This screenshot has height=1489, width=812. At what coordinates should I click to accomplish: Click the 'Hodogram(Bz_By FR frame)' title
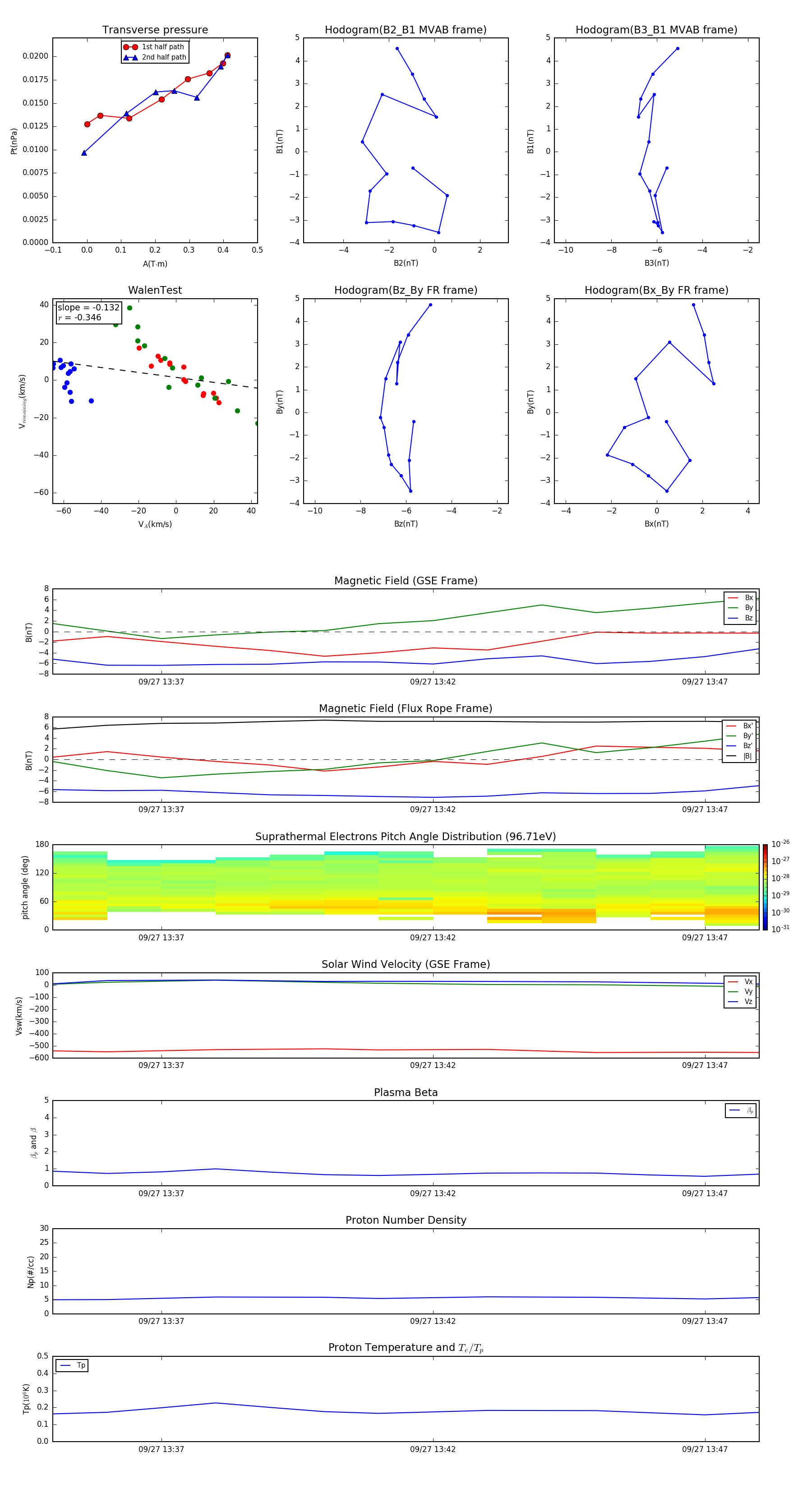pyautogui.click(x=406, y=290)
